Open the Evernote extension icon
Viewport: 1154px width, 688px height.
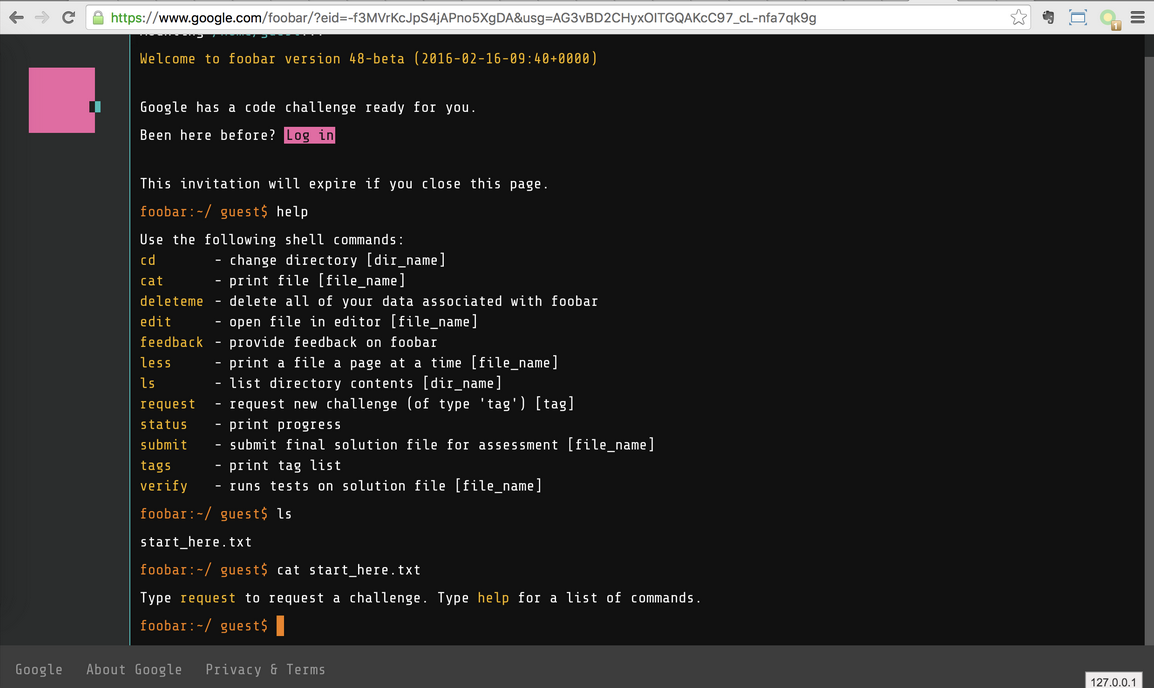(1049, 18)
